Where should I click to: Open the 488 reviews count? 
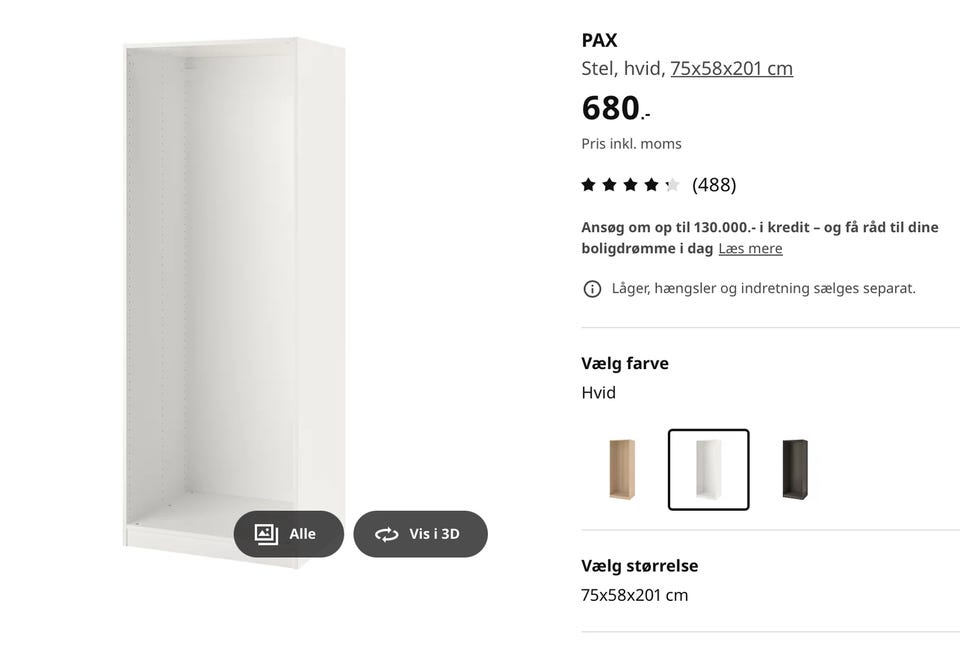point(714,185)
